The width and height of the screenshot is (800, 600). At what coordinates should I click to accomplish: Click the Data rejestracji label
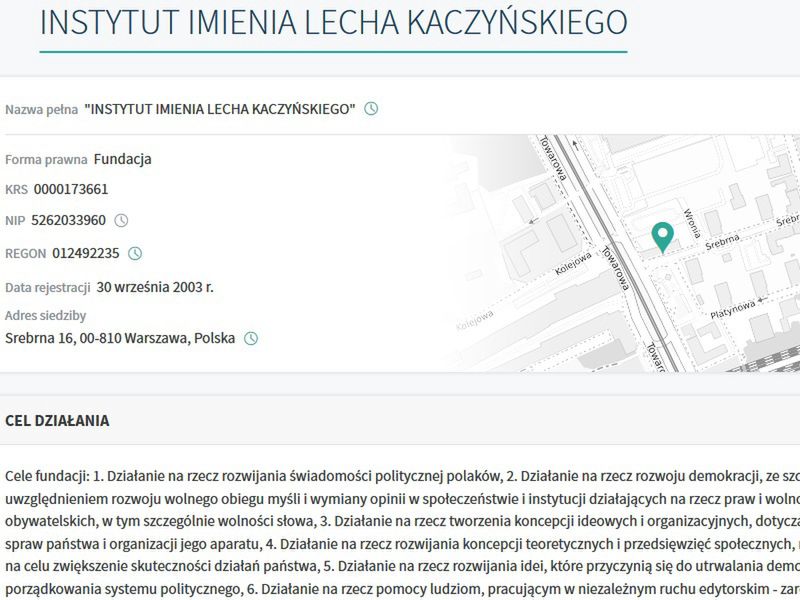tap(47, 287)
